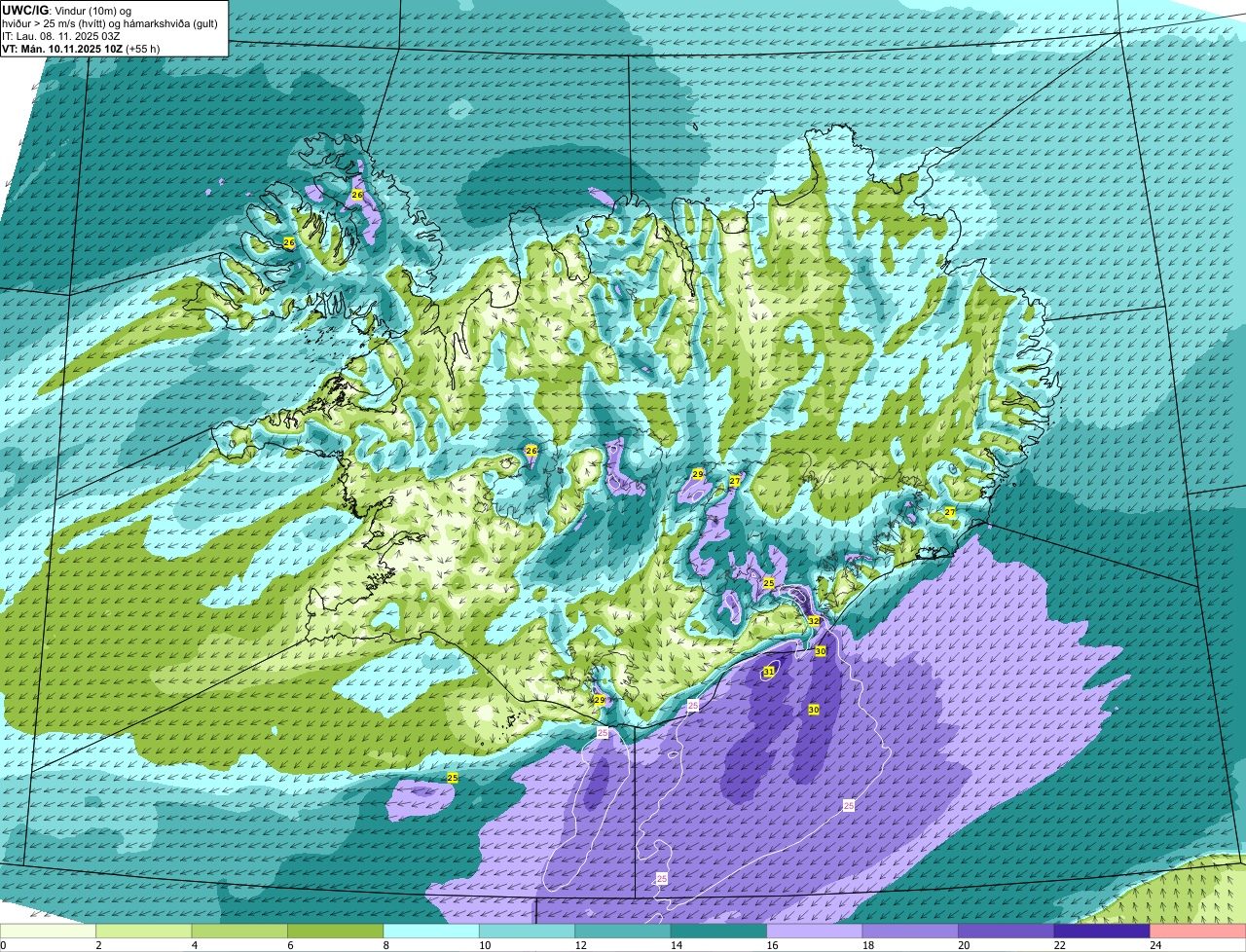Click the yellow '32' peak gust marker
This screenshot has width=1246, height=952.
(x=814, y=620)
